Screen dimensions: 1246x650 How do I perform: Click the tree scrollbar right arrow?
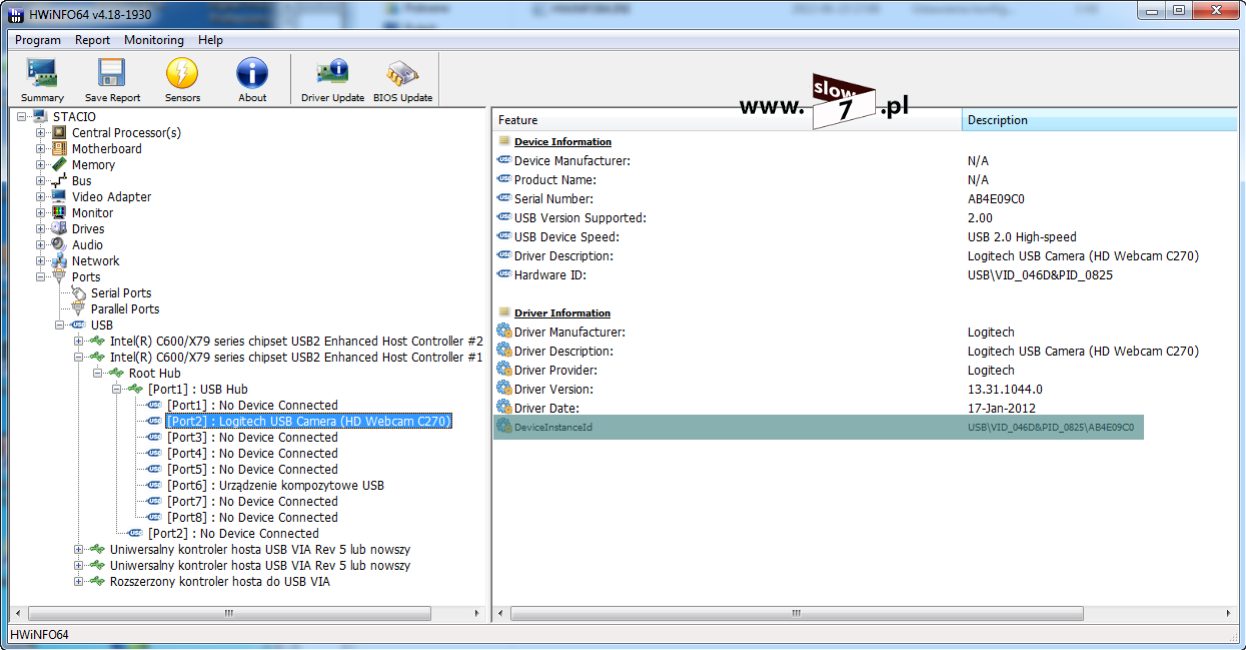coord(477,613)
